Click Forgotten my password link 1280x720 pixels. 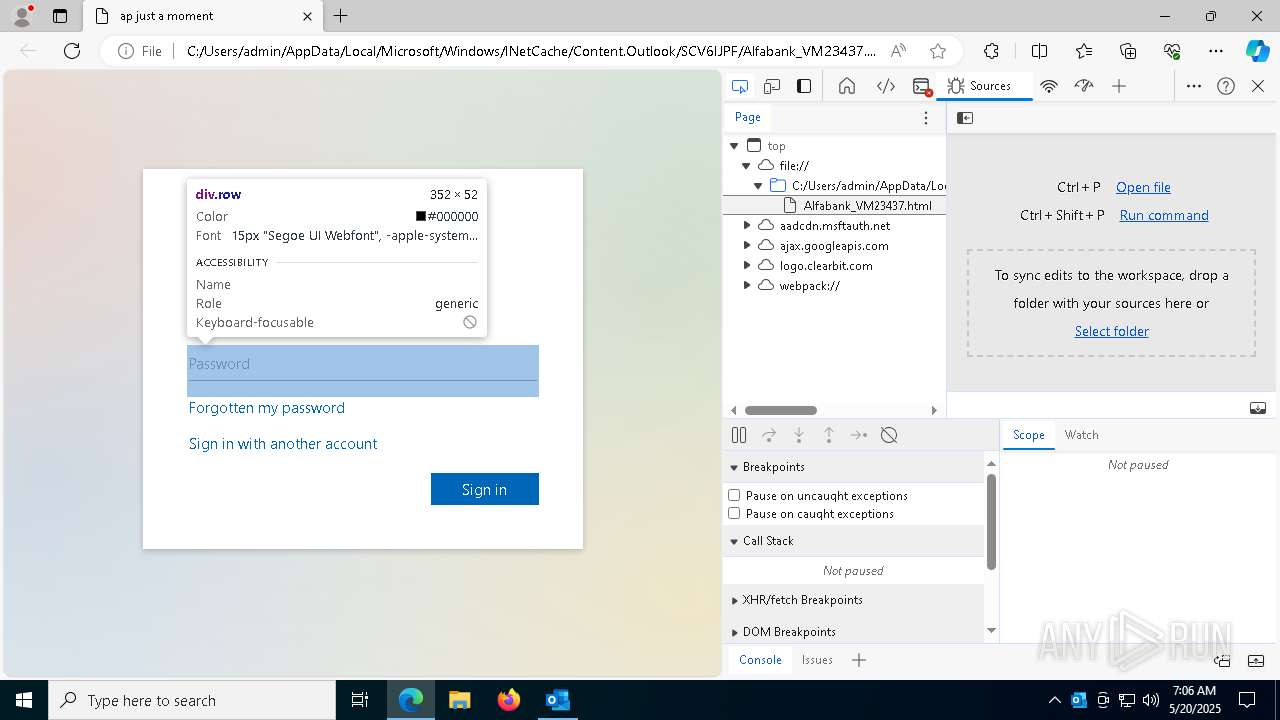pyautogui.click(x=267, y=408)
